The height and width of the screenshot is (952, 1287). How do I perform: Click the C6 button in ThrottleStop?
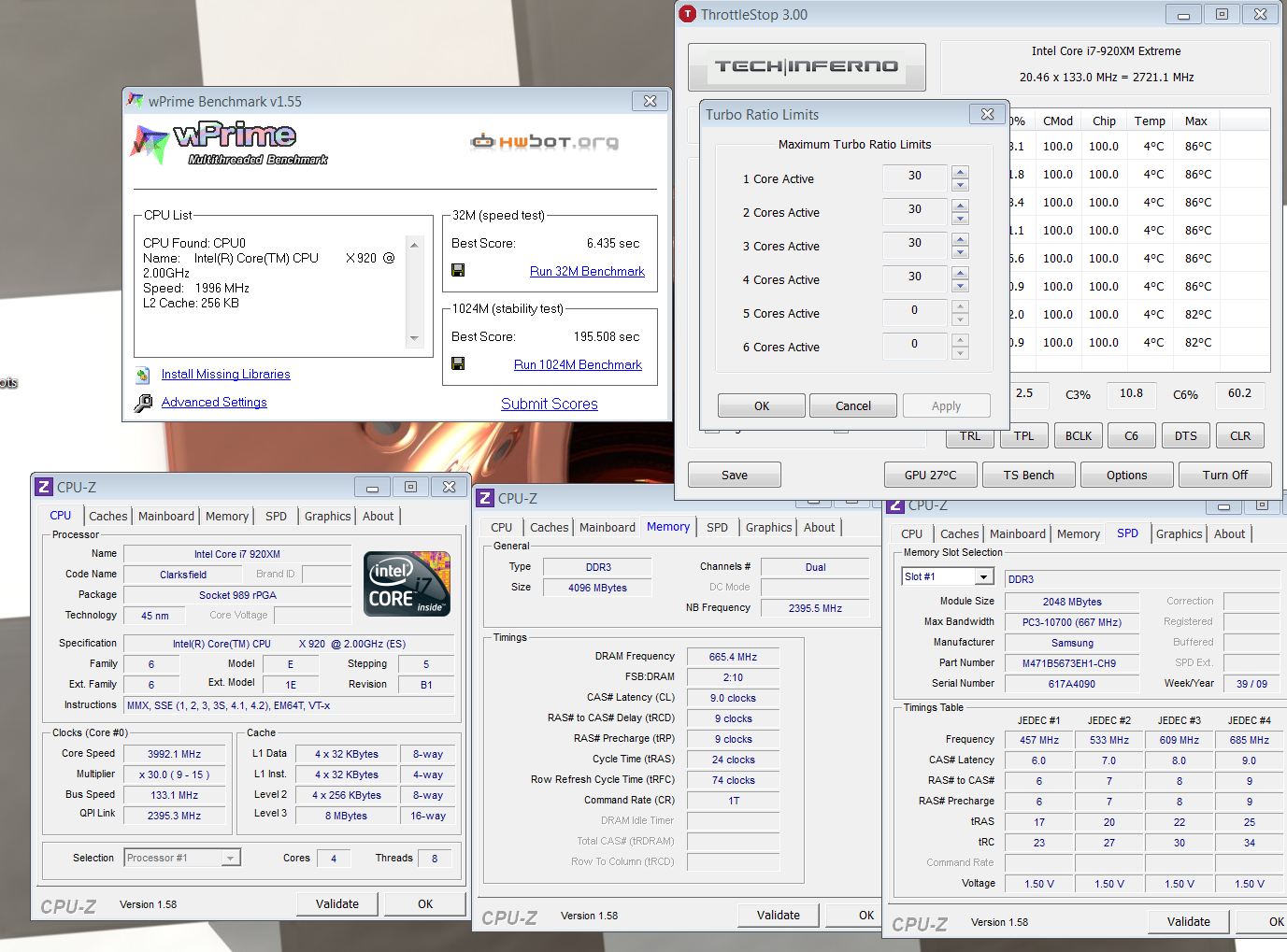coord(1131,435)
